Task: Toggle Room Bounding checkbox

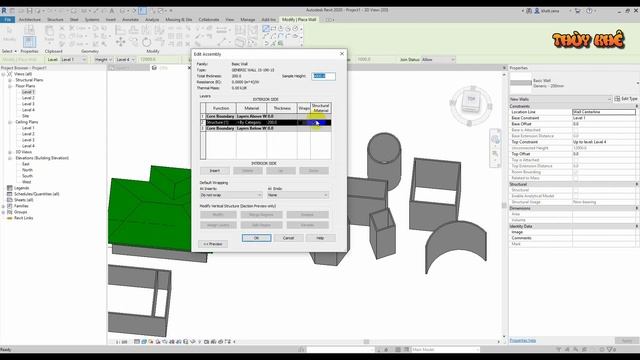Action: pos(575,172)
